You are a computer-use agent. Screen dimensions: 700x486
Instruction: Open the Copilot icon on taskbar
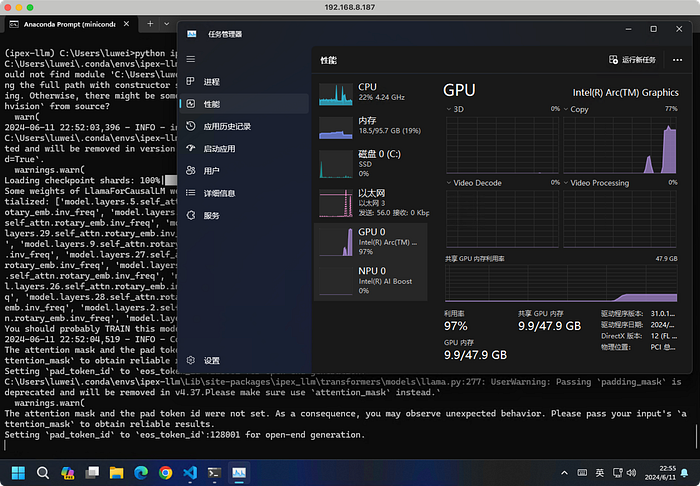(67, 473)
